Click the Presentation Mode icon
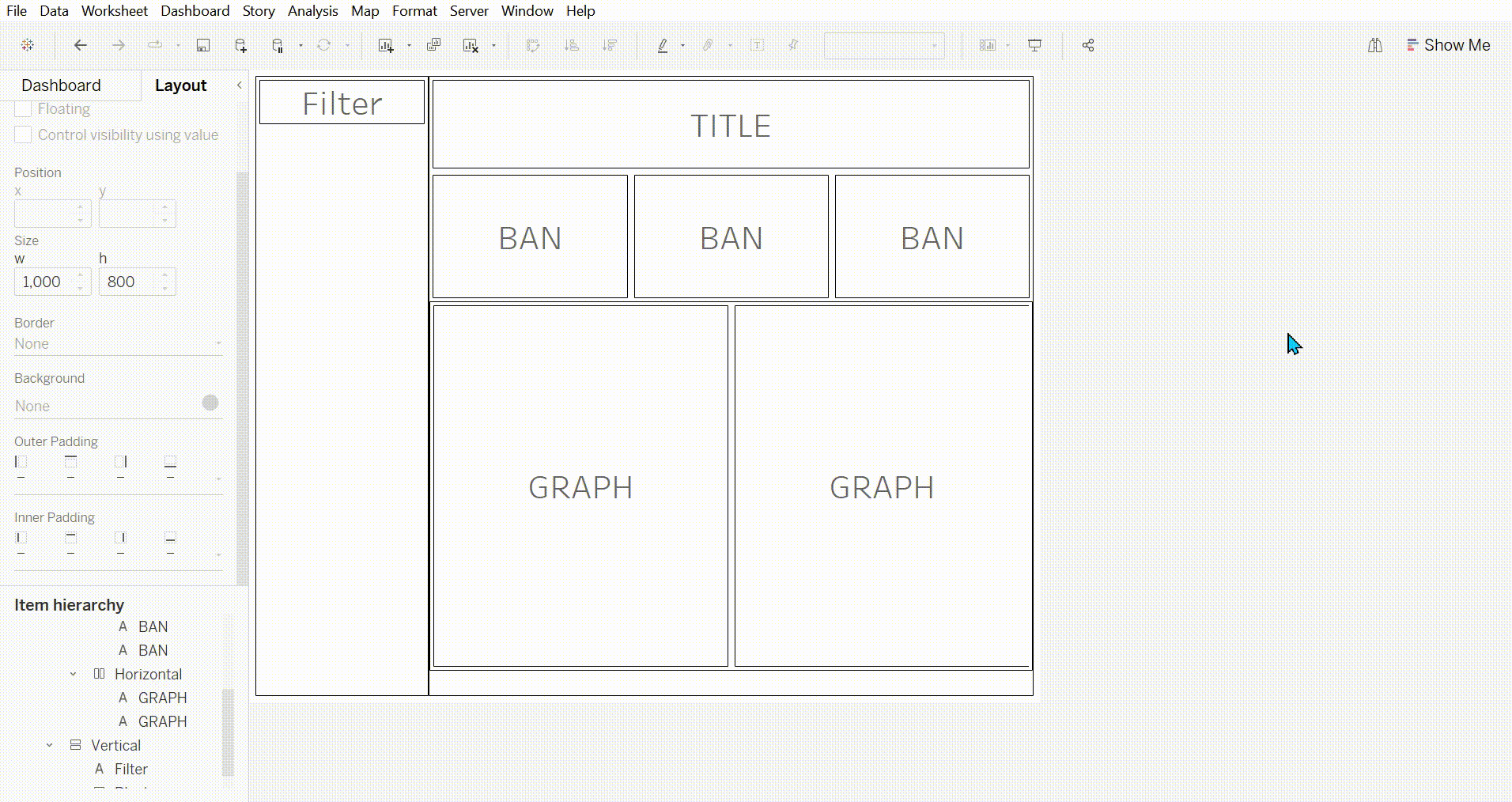 [x=1034, y=45]
